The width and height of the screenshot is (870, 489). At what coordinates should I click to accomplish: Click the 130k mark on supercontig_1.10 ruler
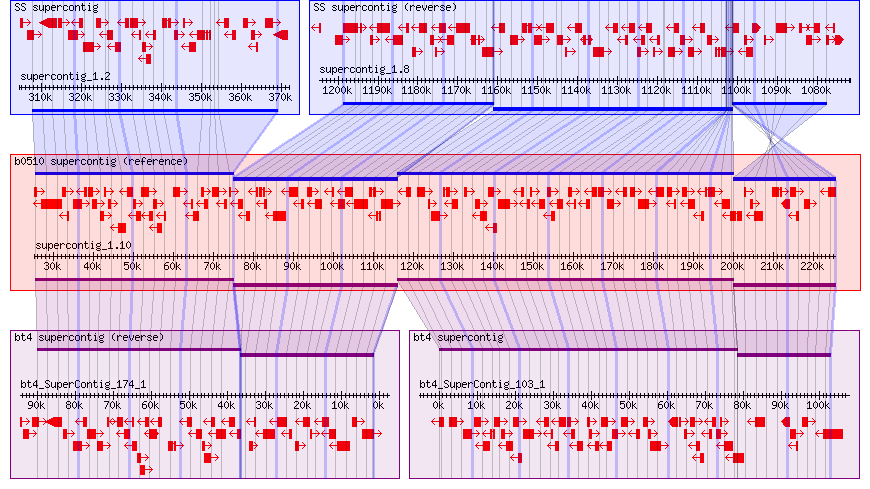[452, 266]
